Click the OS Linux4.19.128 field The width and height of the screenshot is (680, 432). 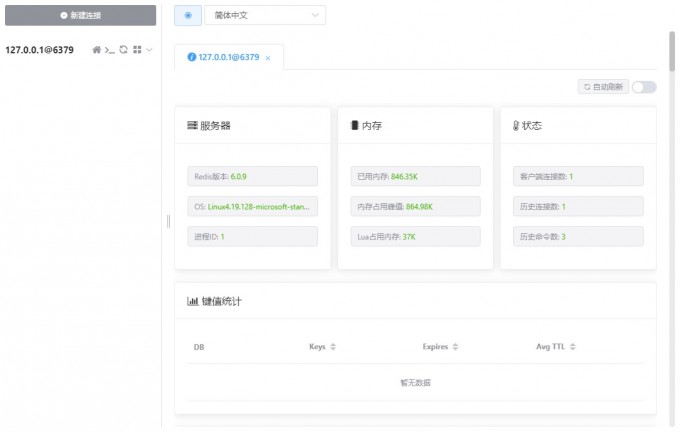click(252, 206)
